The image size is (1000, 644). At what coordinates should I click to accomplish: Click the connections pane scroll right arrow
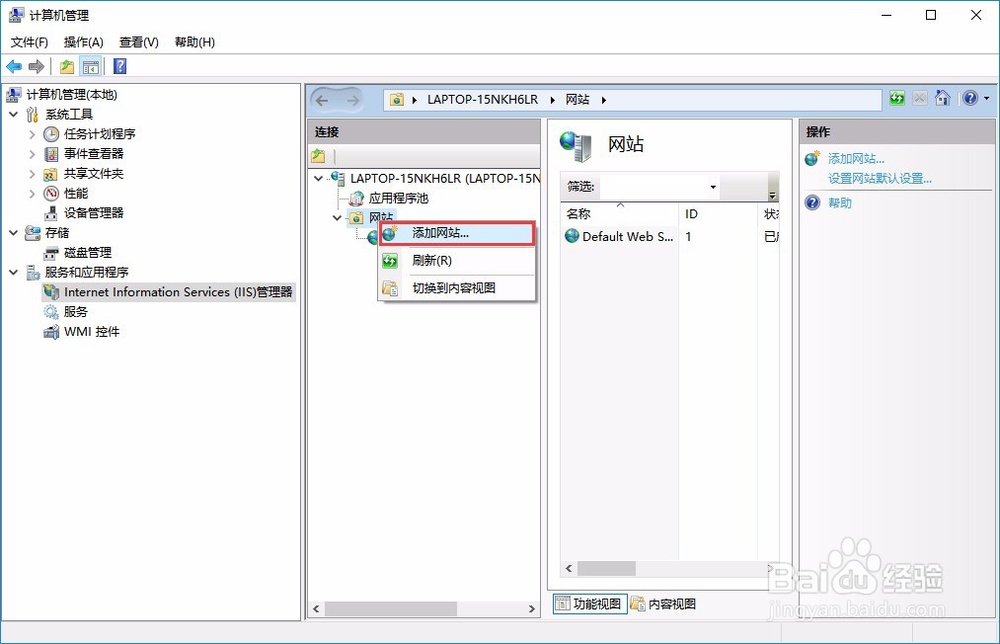click(x=531, y=609)
